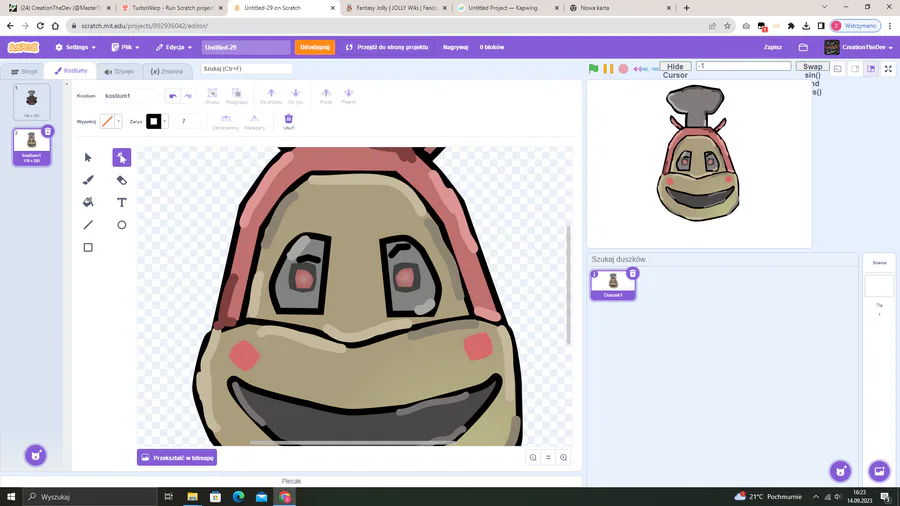Switch to the Kostiumy tab
Screen dimensions: 900x506
(71, 71)
